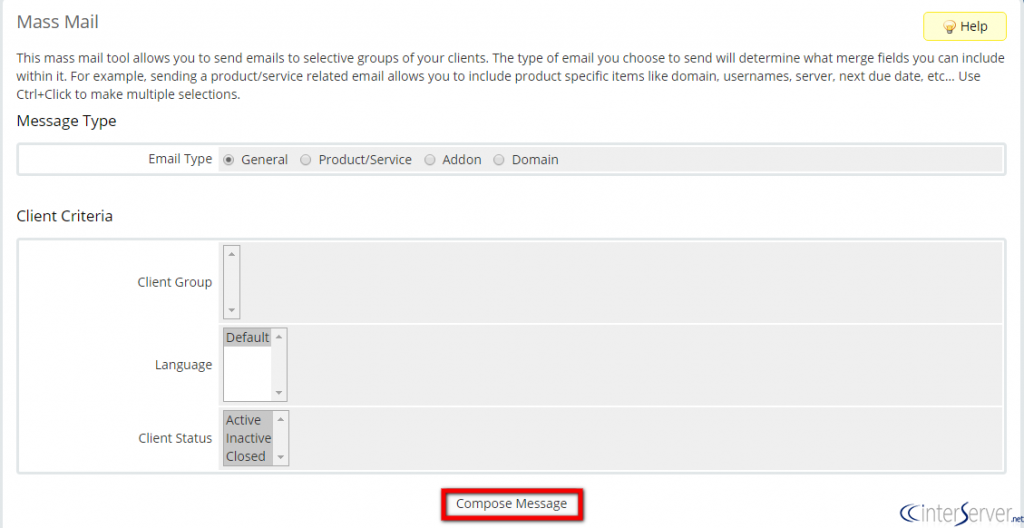Click the Client Group list up arrow
Viewport: 1024px width, 528px height.
coord(232,254)
